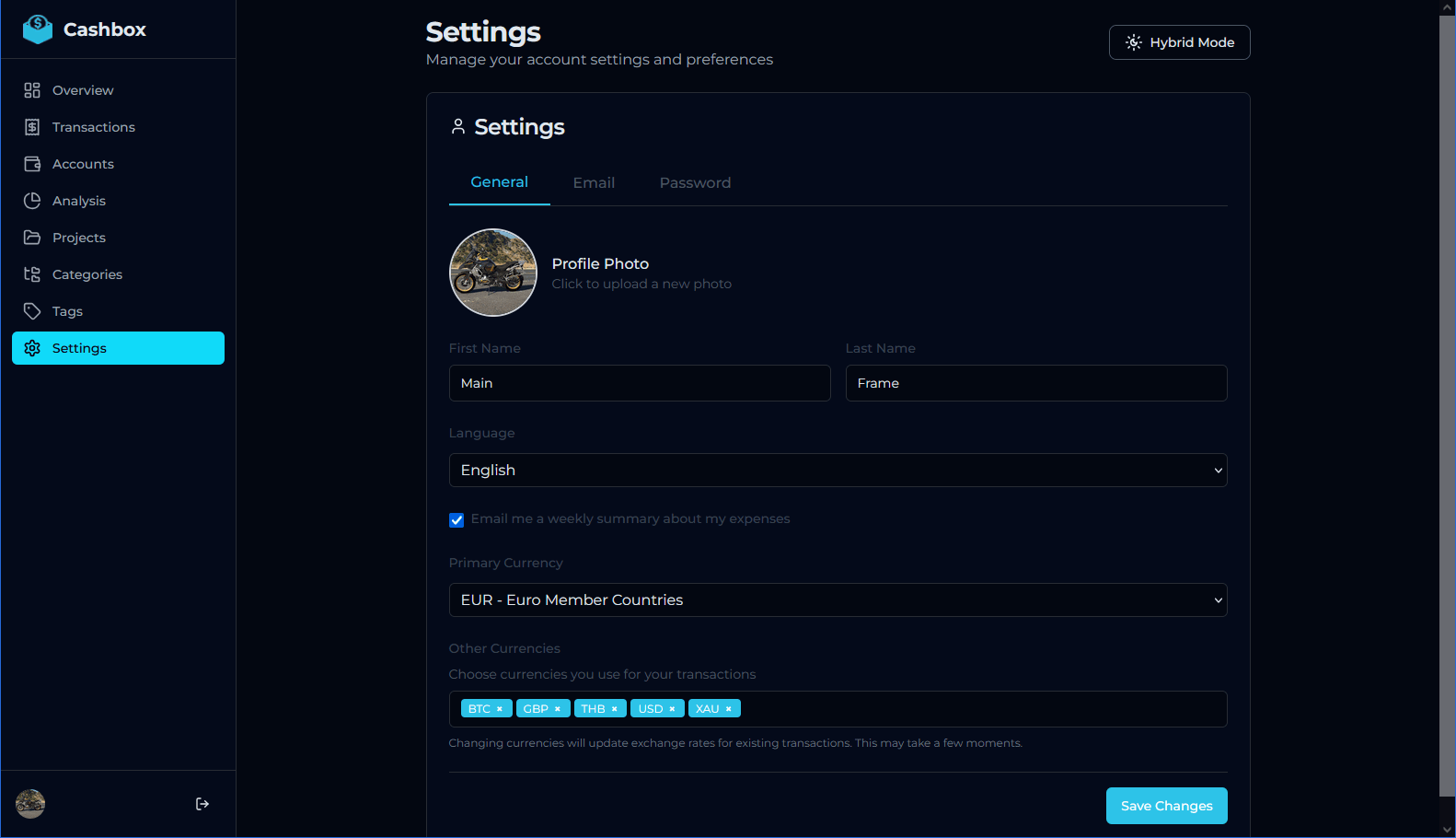
Task: Select the Analysis pie chart icon
Action: pyautogui.click(x=32, y=201)
